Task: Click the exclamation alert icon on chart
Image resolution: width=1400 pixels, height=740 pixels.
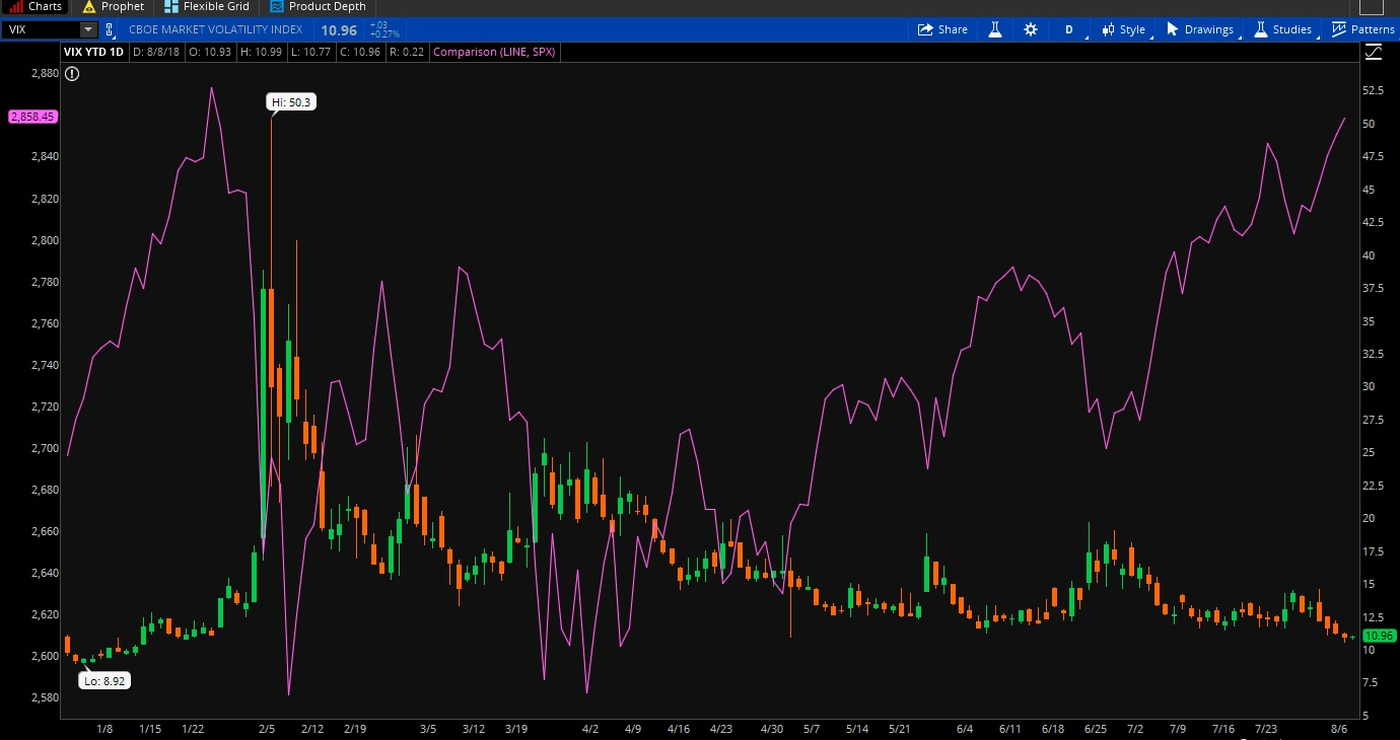Action: (x=72, y=73)
